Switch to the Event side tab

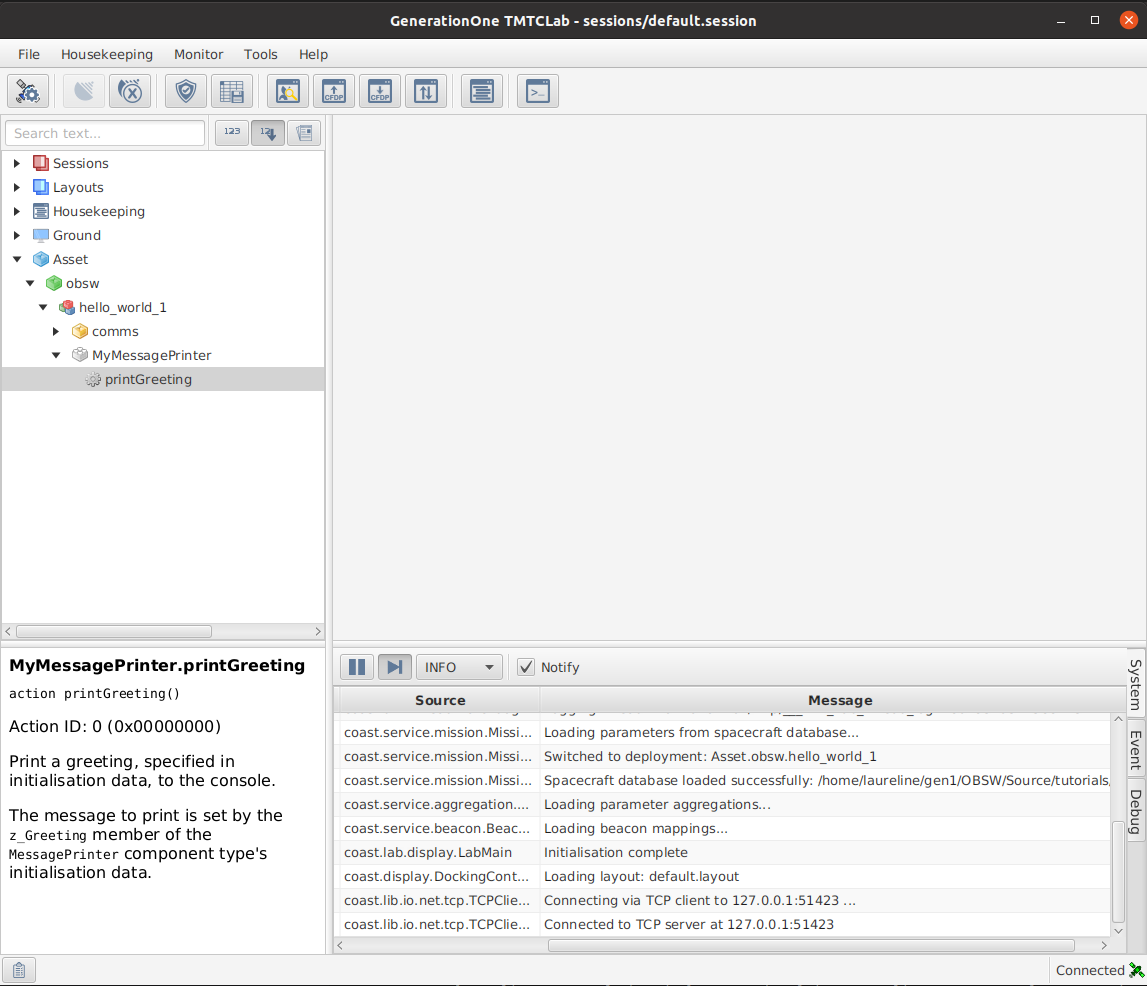point(1136,748)
